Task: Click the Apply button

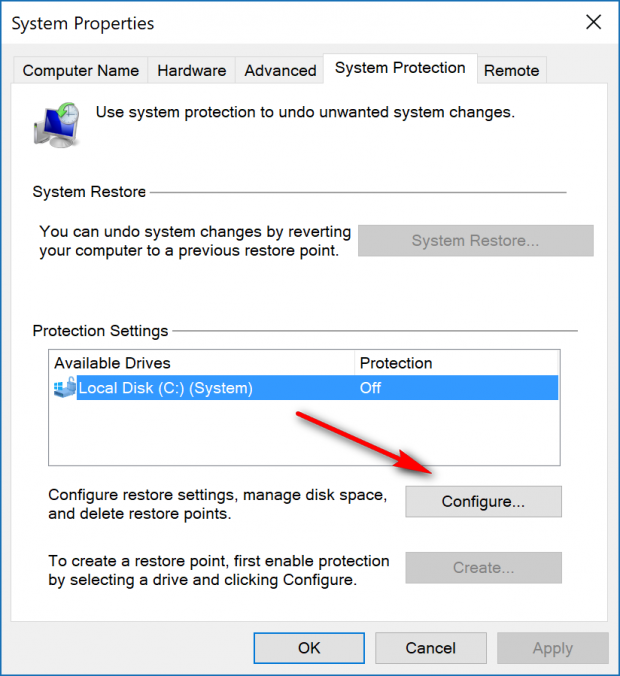Action: click(x=552, y=648)
